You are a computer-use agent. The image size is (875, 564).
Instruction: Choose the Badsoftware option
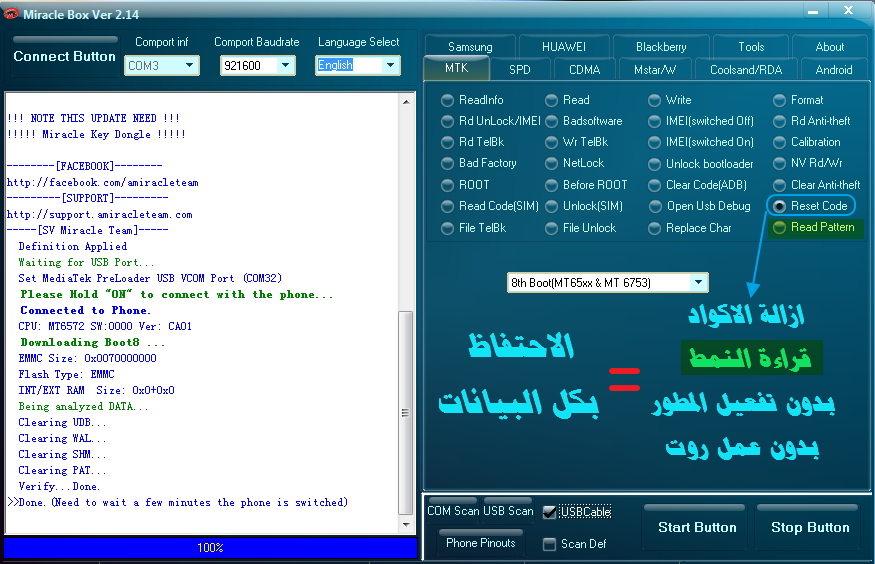[x=551, y=122]
